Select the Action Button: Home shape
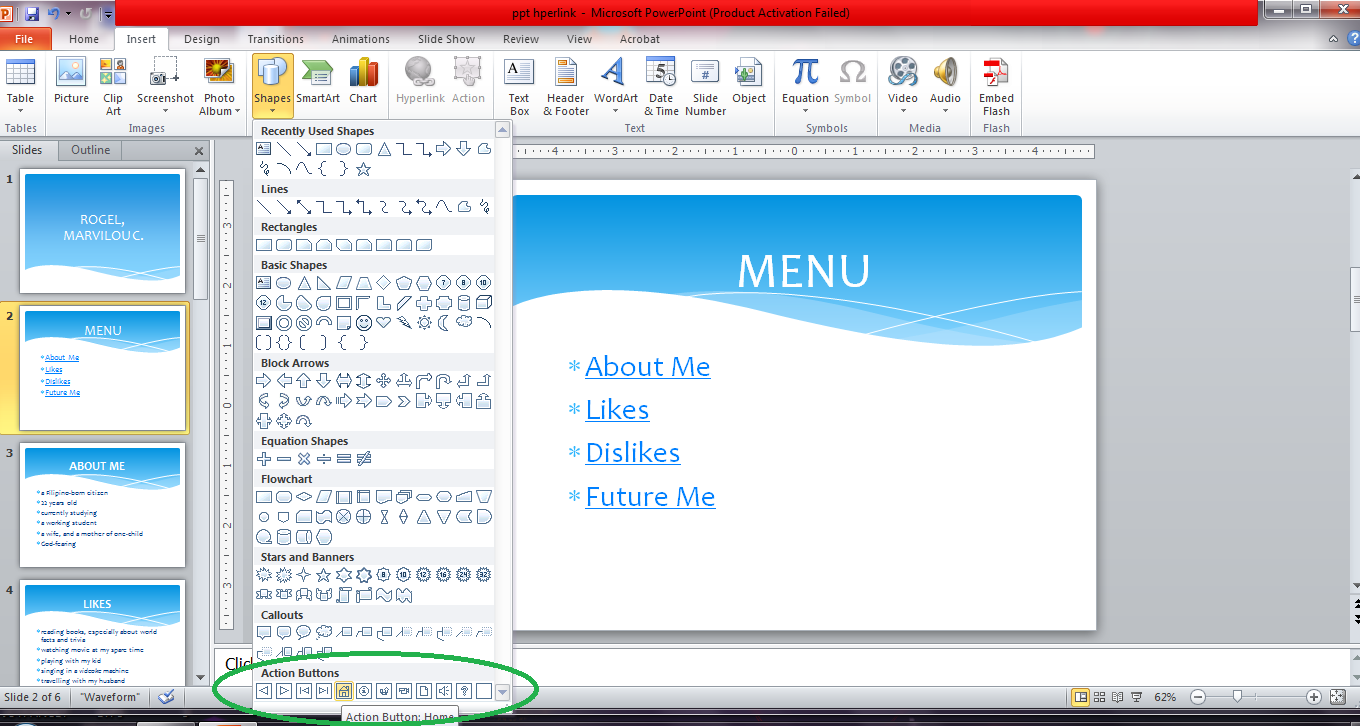The width and height of the screenshot is (1360, 726). 341,690
